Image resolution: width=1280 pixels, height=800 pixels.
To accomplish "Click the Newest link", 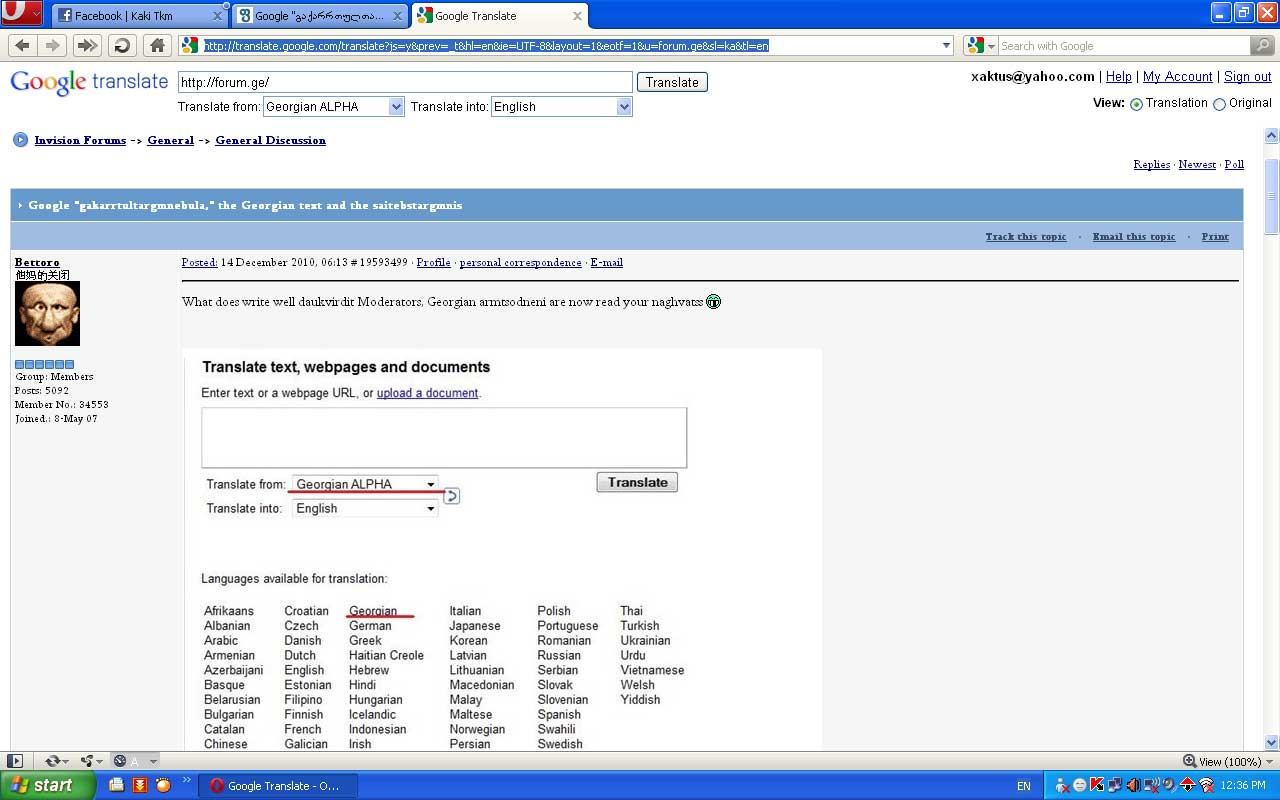I will point(1197,164).
